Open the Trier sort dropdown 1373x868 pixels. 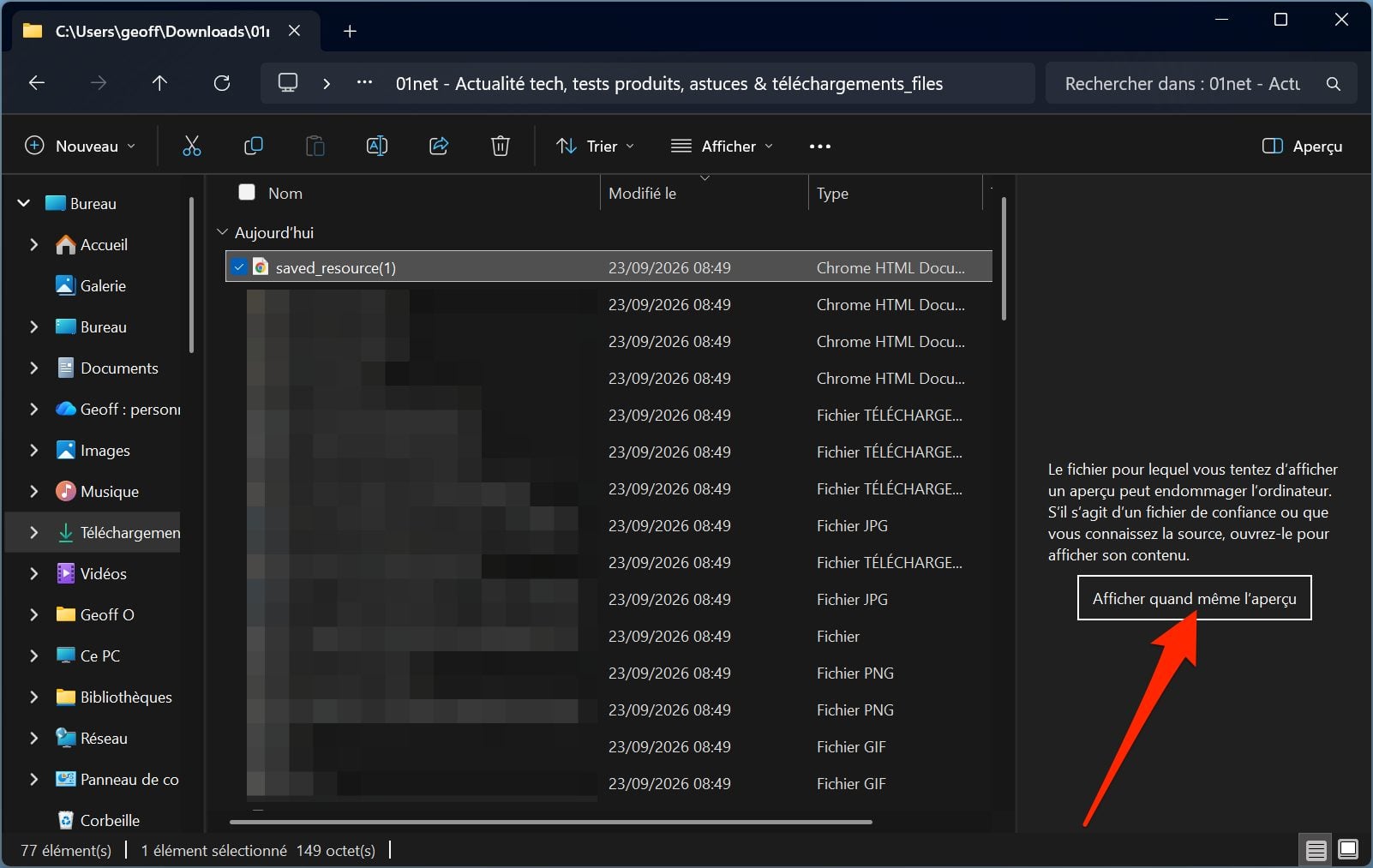point(596,147)
